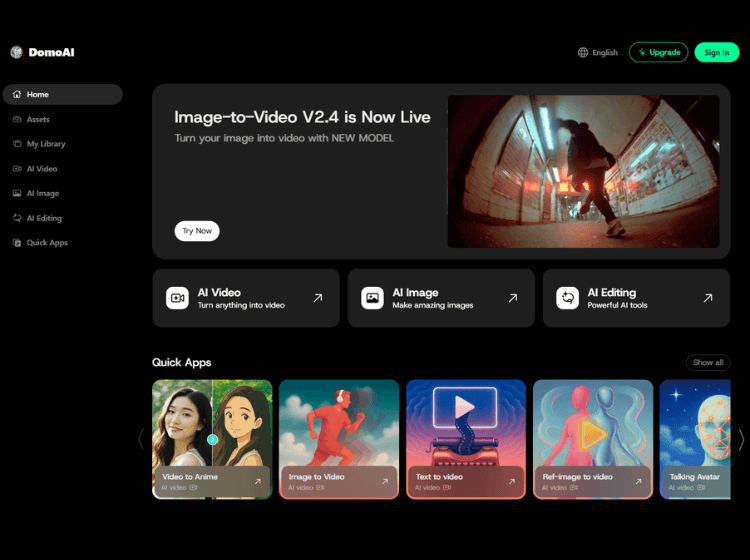
Task: Click Show all for Quick Apps
Action: pyautogui.click(x=708, y=362)
